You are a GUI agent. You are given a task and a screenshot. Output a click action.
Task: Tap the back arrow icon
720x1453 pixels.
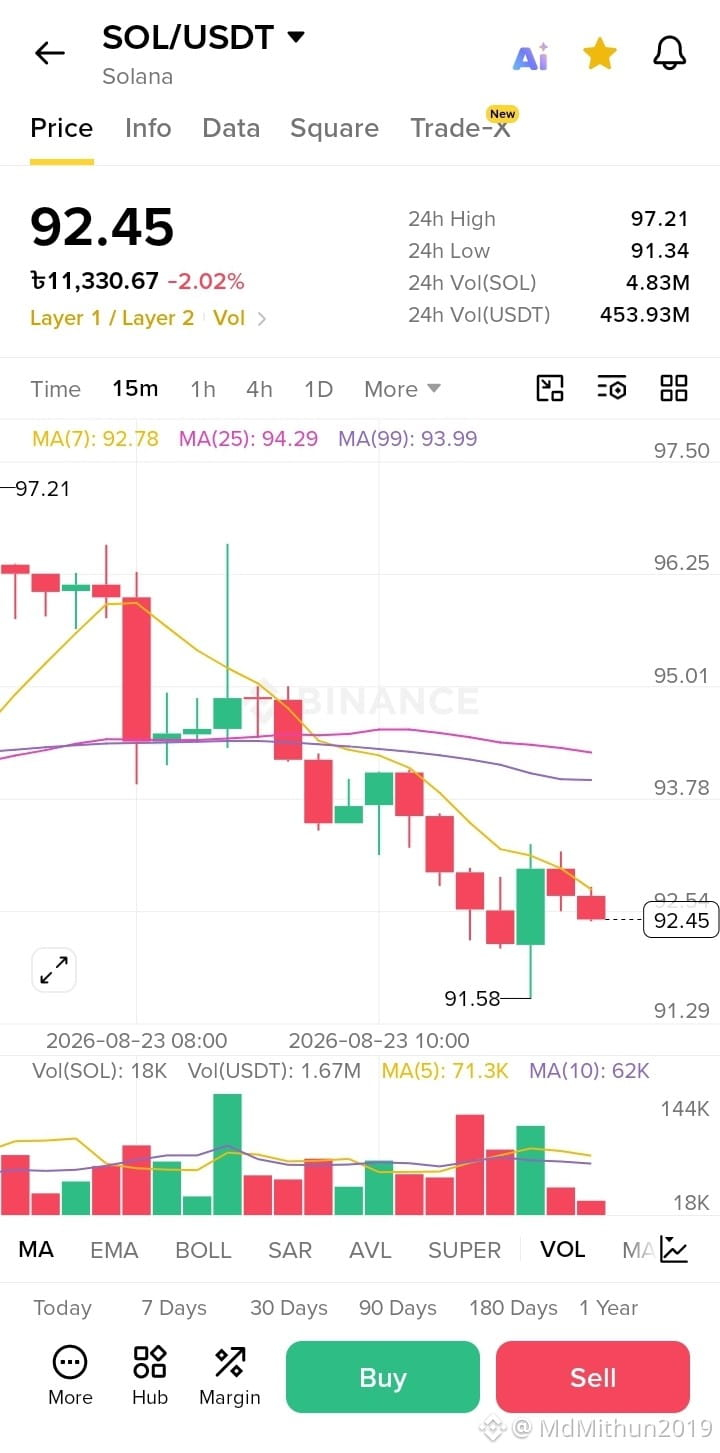pos(49,53)
